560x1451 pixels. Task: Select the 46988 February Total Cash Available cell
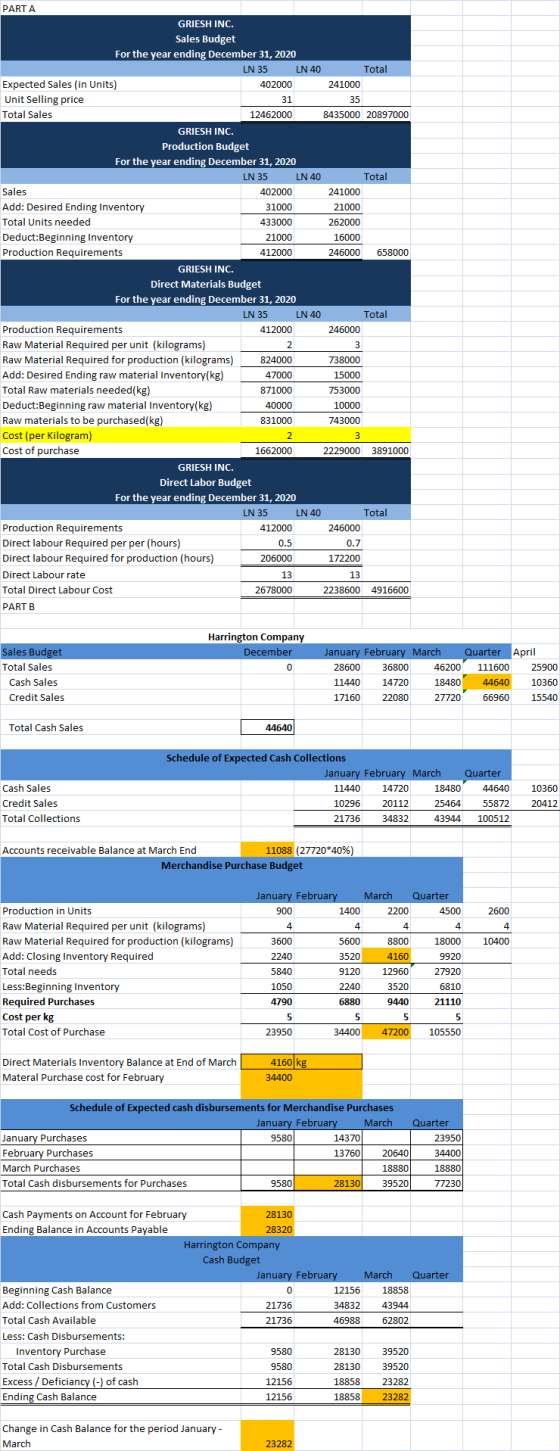point(345,1321)
